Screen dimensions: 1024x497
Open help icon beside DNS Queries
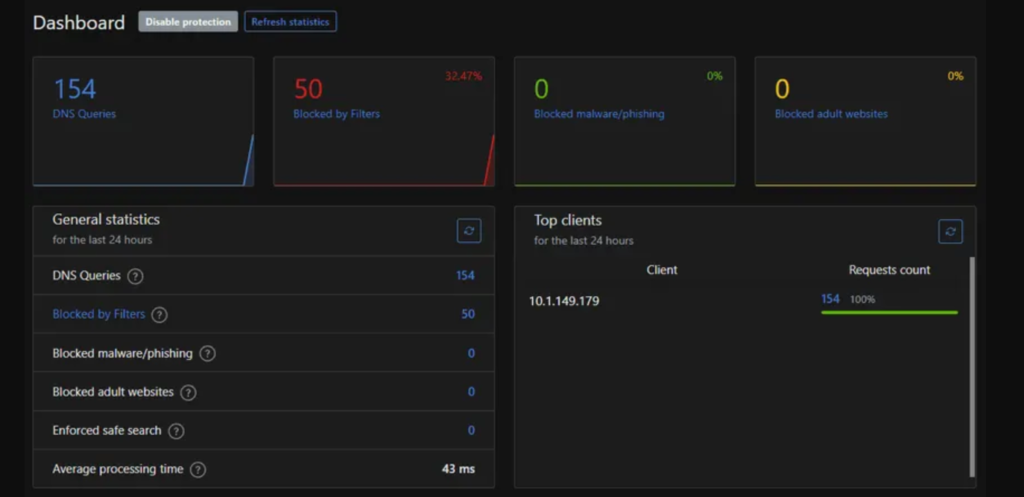(136, 276)
